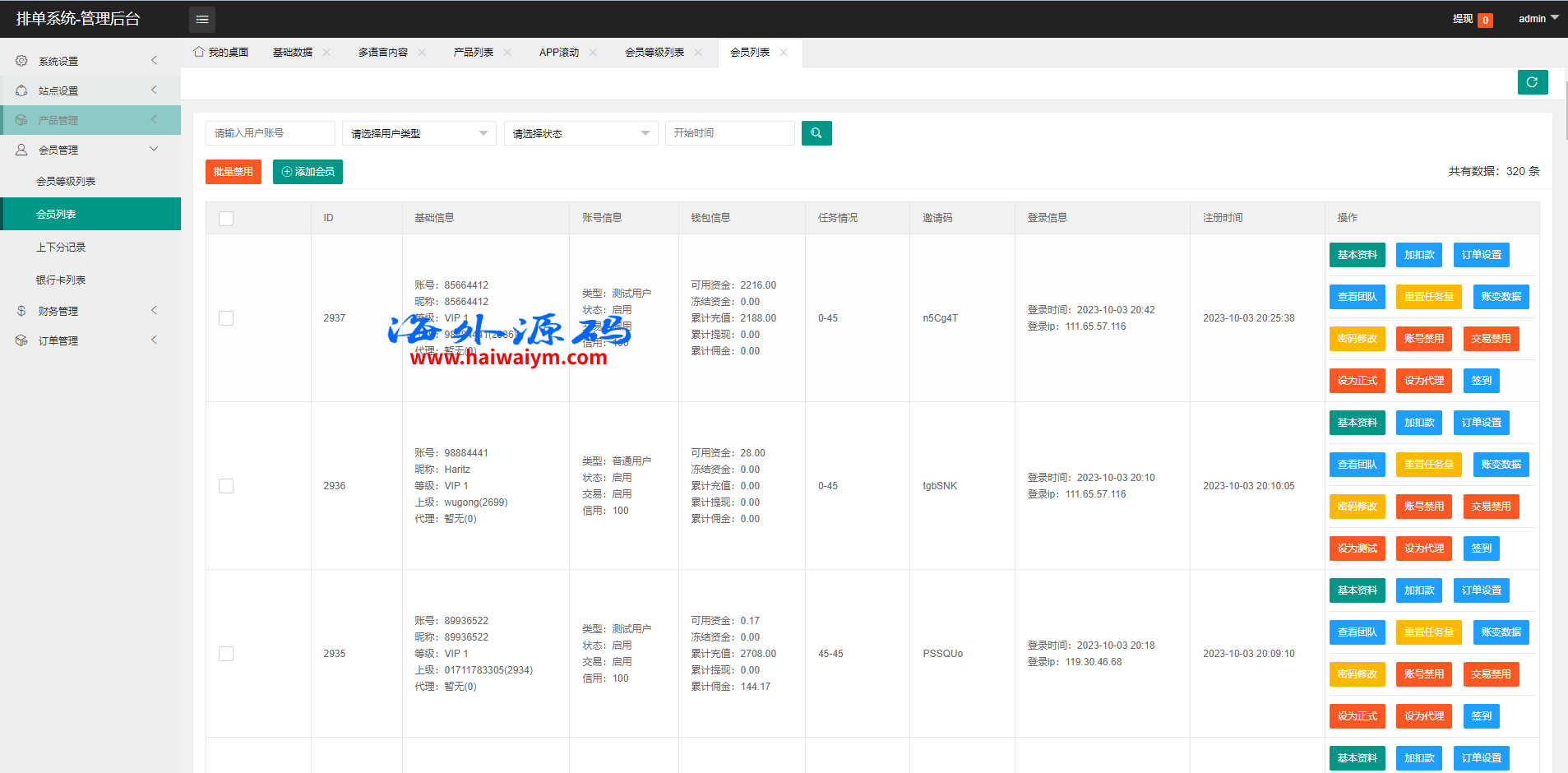The image size is (1568, 773).
Task: Expand the admin user dropdown
Action: [x=1538, y=18]
